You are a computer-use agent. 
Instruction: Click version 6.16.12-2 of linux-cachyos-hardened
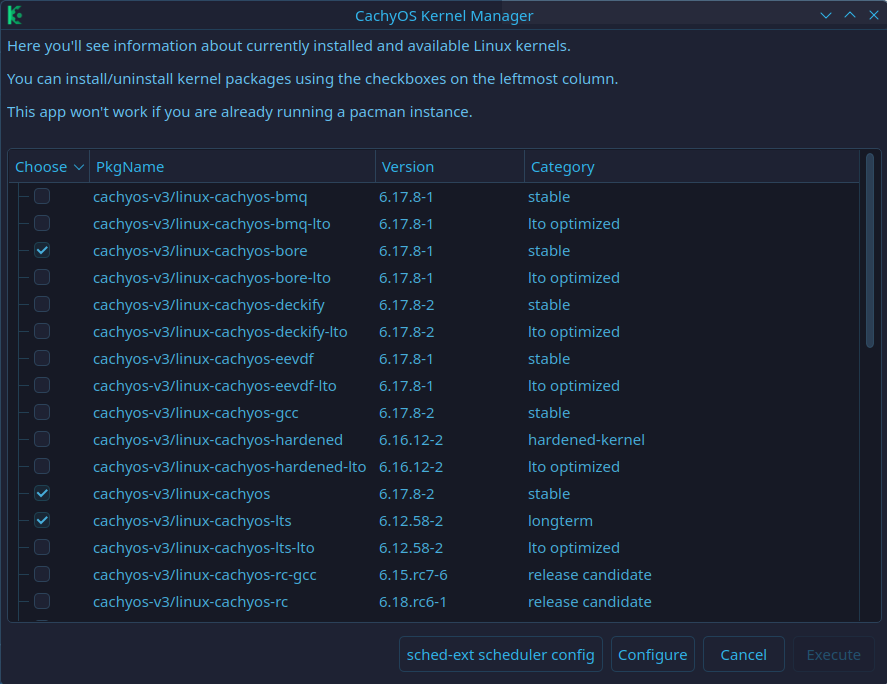[411, 440]
